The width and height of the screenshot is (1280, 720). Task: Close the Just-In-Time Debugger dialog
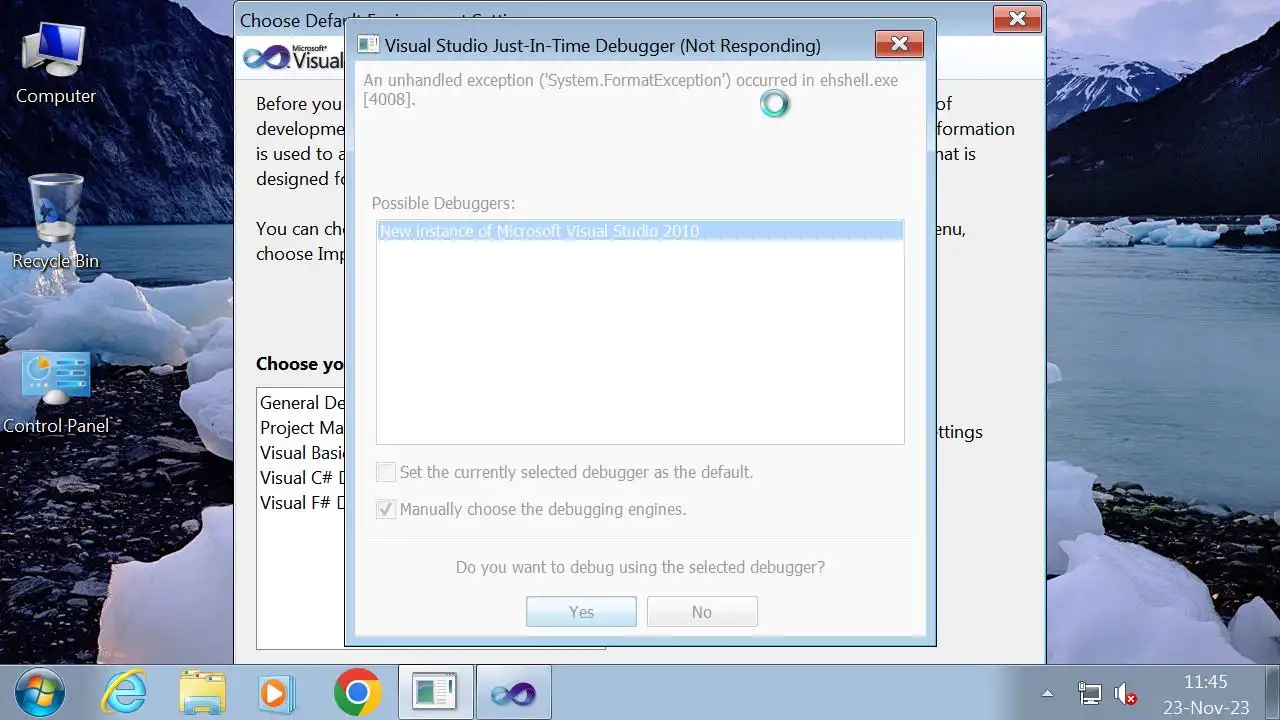(898, 44)
